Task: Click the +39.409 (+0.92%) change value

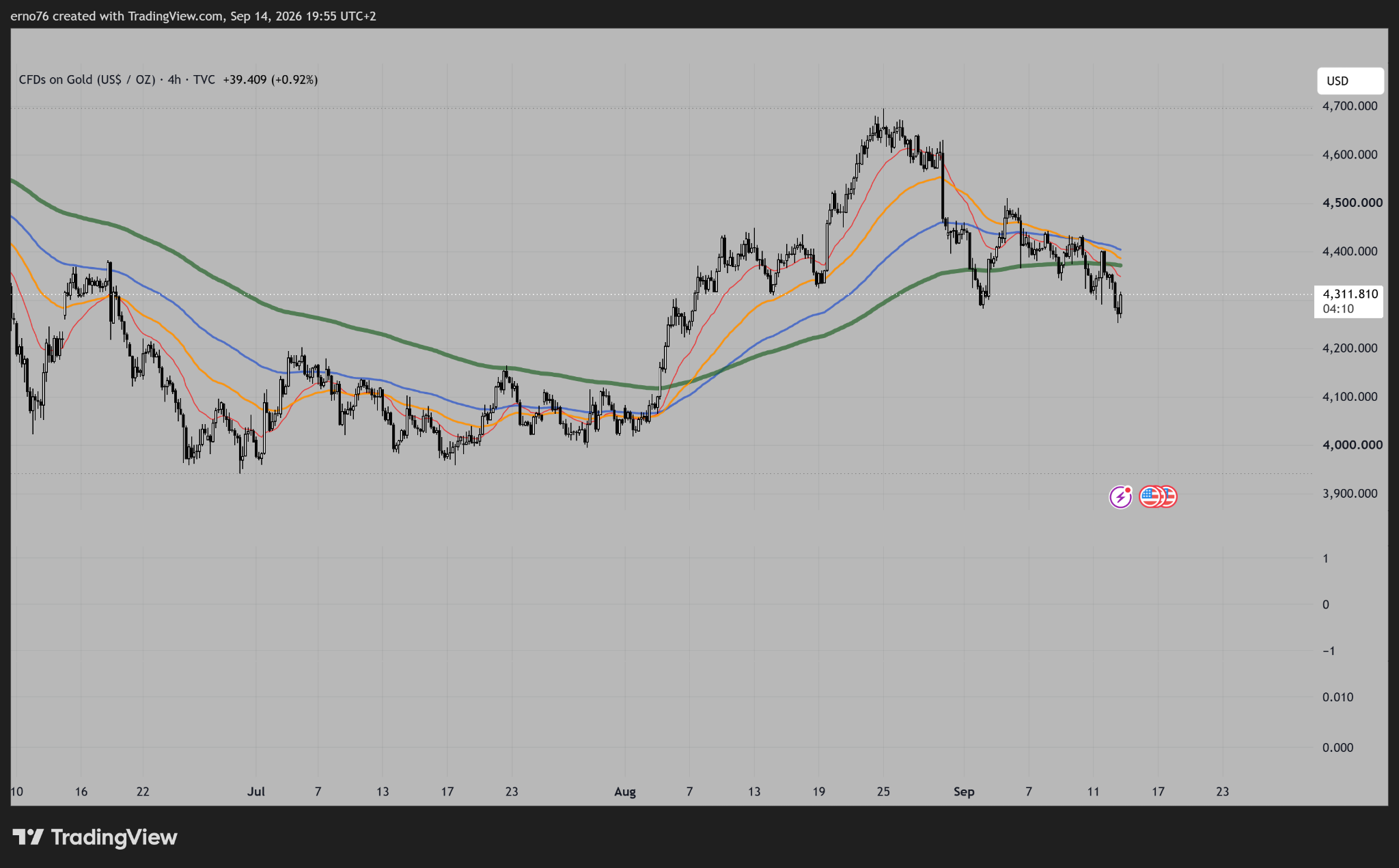Action: pos(270,80)
